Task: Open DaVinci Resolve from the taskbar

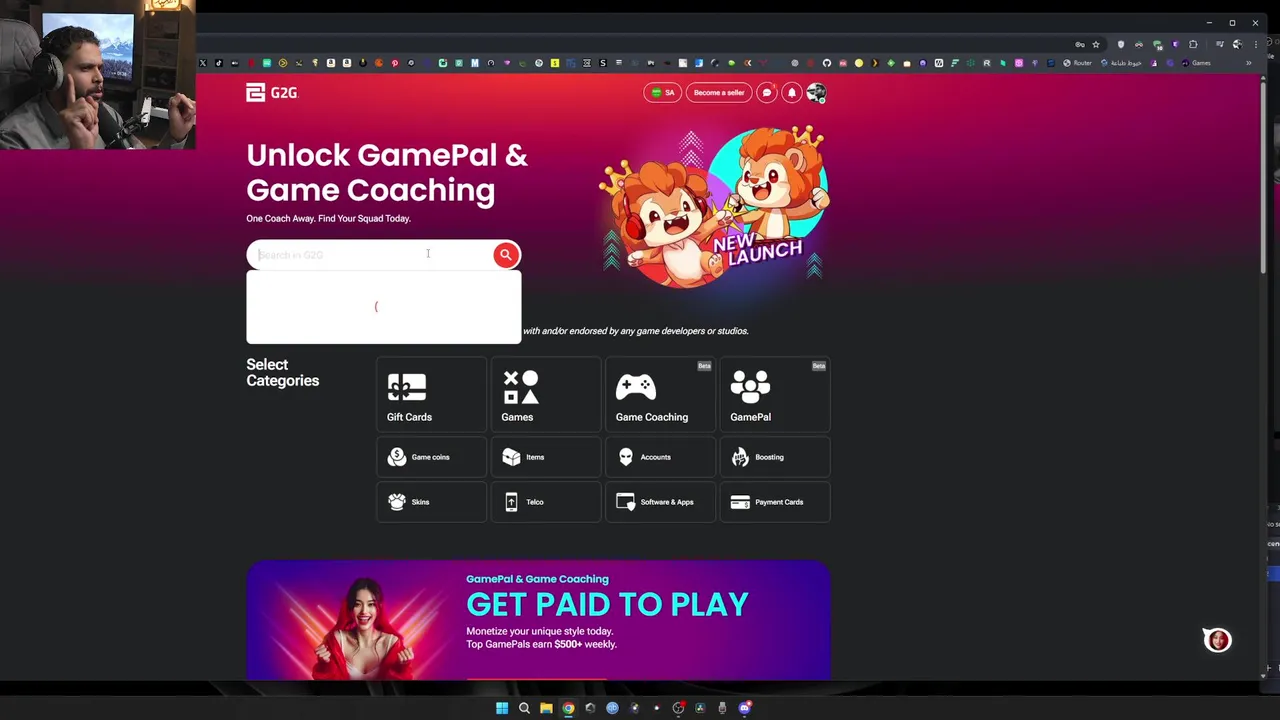Action: 700,708
